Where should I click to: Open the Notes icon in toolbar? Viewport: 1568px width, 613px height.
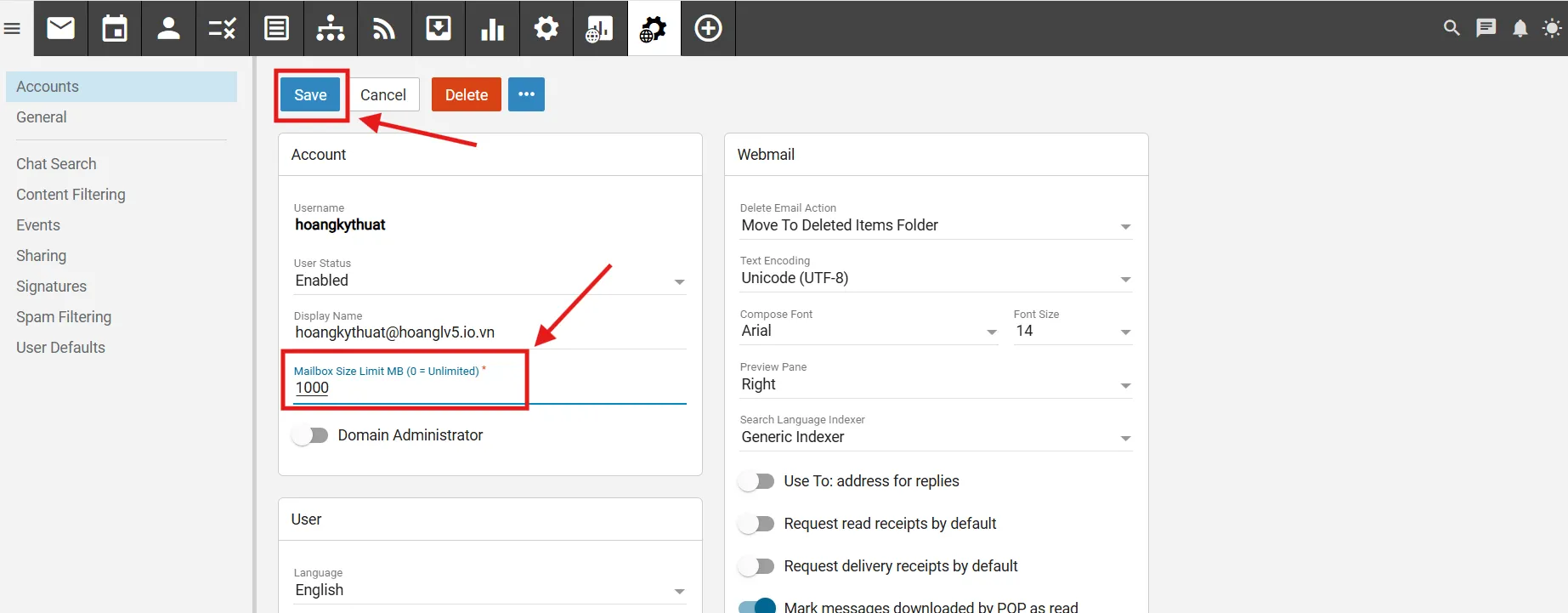276,28
